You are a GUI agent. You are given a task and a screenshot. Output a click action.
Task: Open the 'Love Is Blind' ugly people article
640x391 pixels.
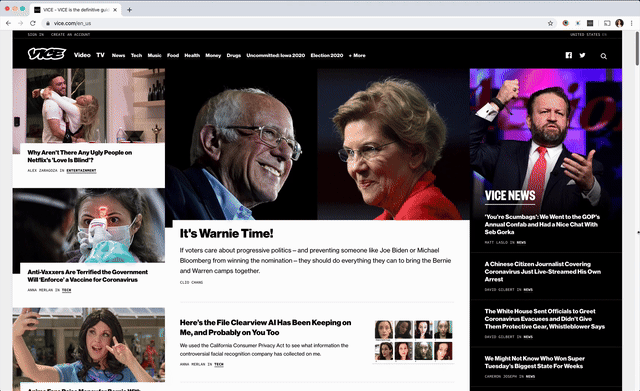tap(80, 156)
